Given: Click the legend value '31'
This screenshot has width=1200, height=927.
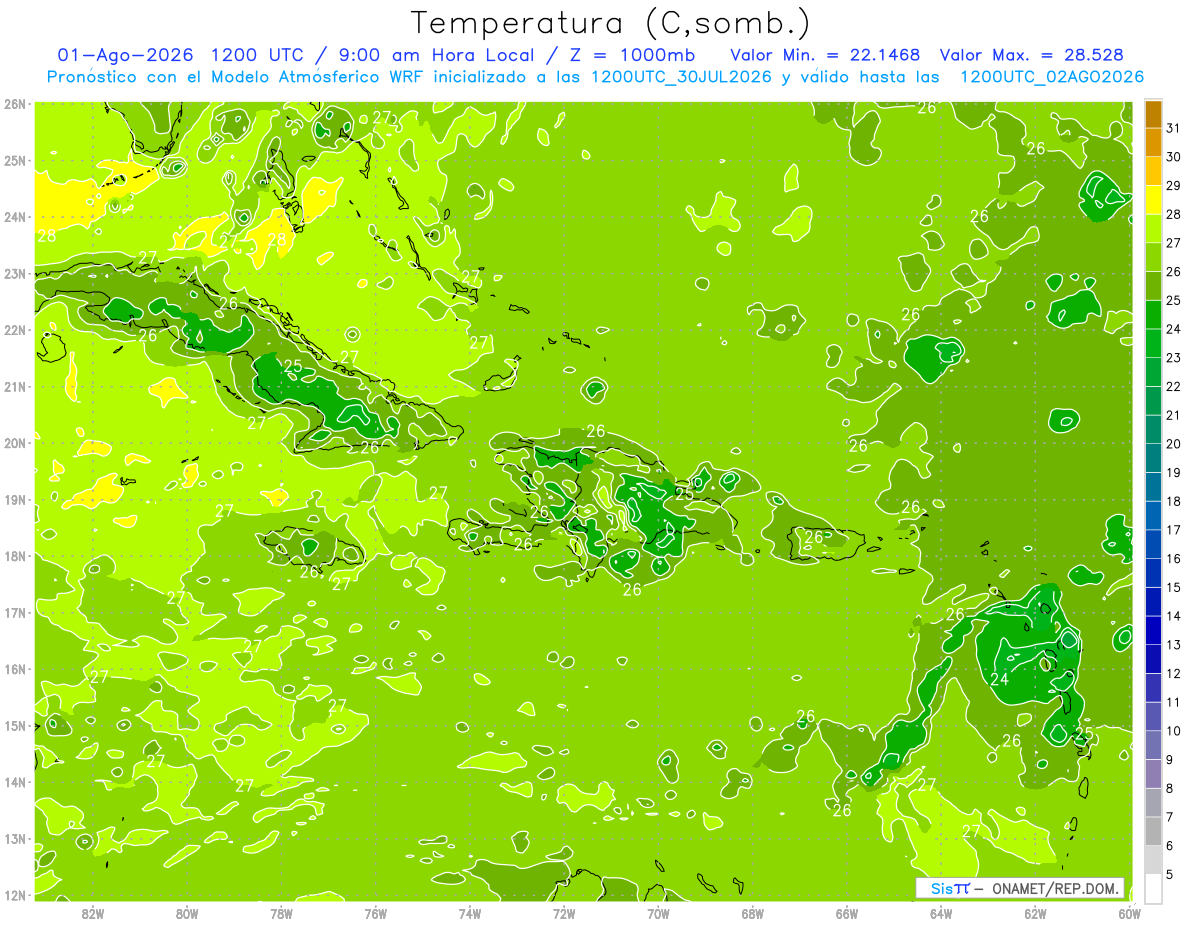Looking at the screenshot, I should coord(1174,128).
